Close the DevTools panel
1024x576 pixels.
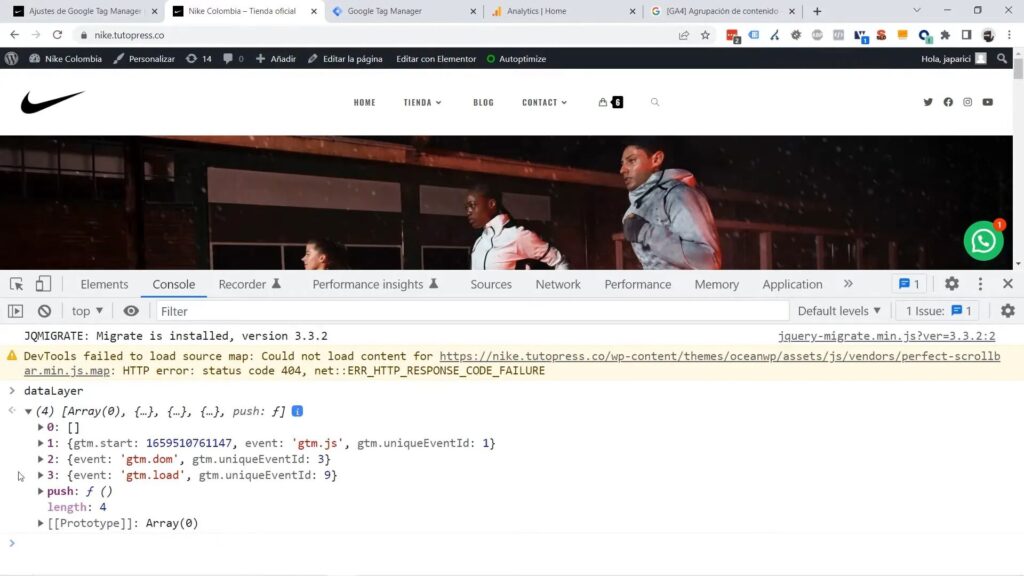pyautogui.click(x=1008, y=283)
